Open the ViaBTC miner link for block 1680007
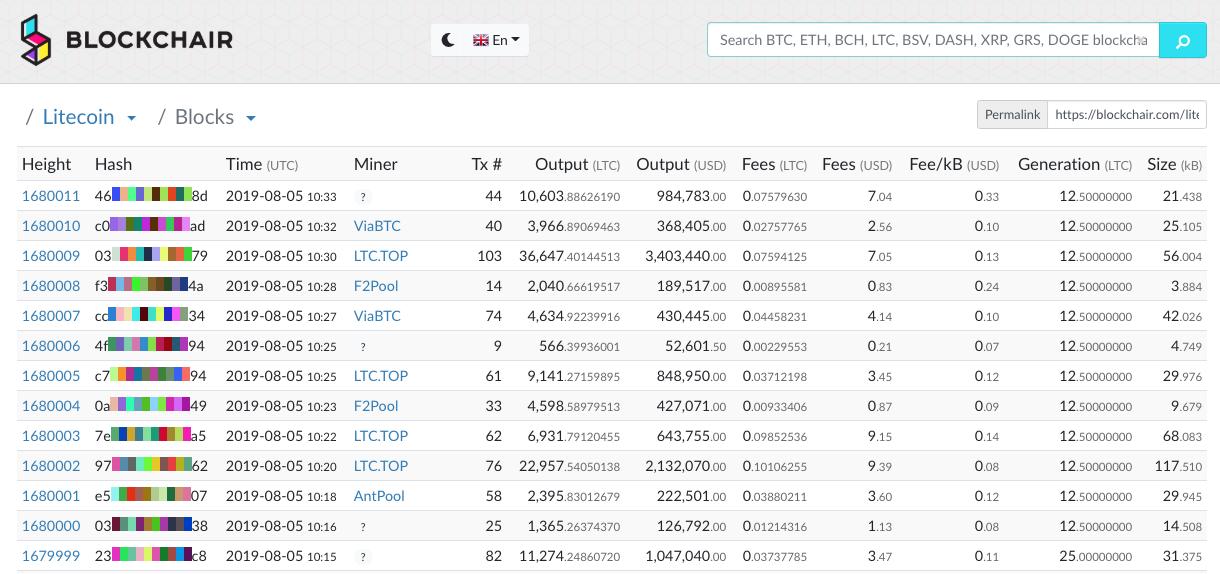Viewport: 1220px width, 574px height. pos(377,316)
